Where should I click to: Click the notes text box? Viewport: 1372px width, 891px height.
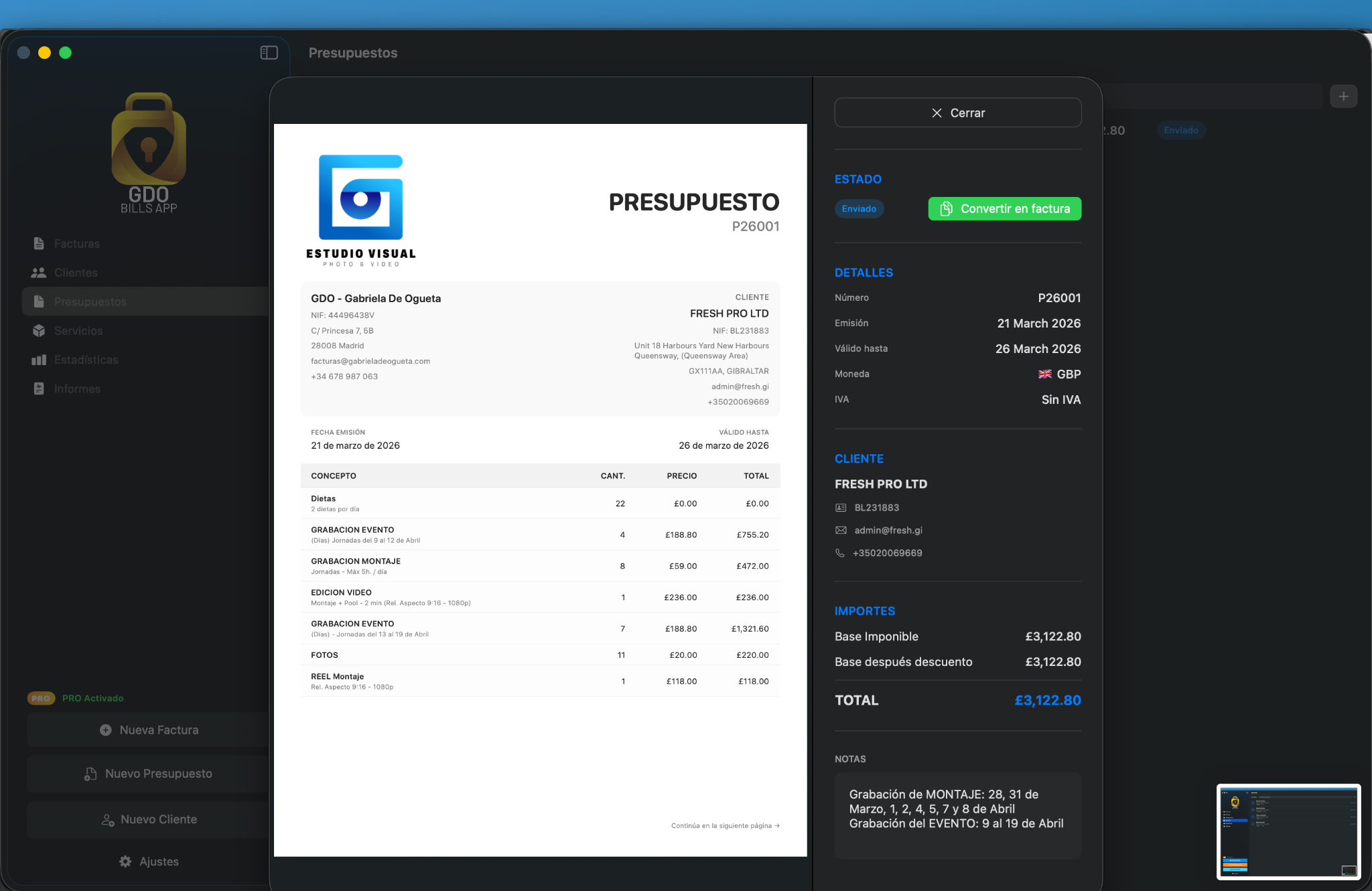point(957,815)
